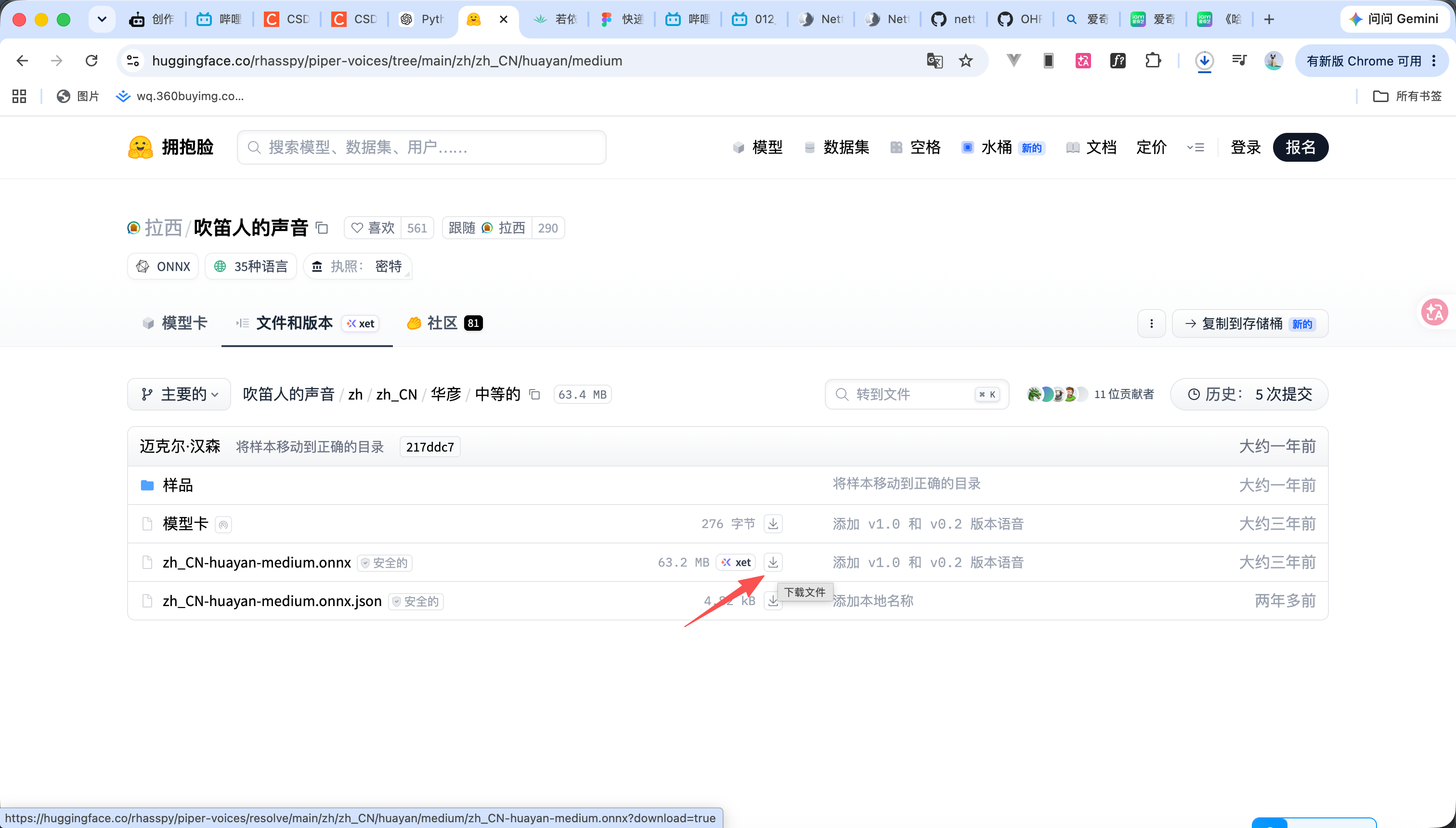1456x828 pixels.
Task: Like the repository with 喜欢 button
Action: [x=373, y=228]
